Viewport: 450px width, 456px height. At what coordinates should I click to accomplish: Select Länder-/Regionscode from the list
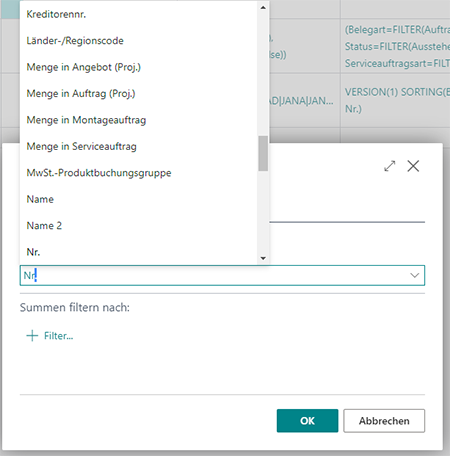[139, 41]
